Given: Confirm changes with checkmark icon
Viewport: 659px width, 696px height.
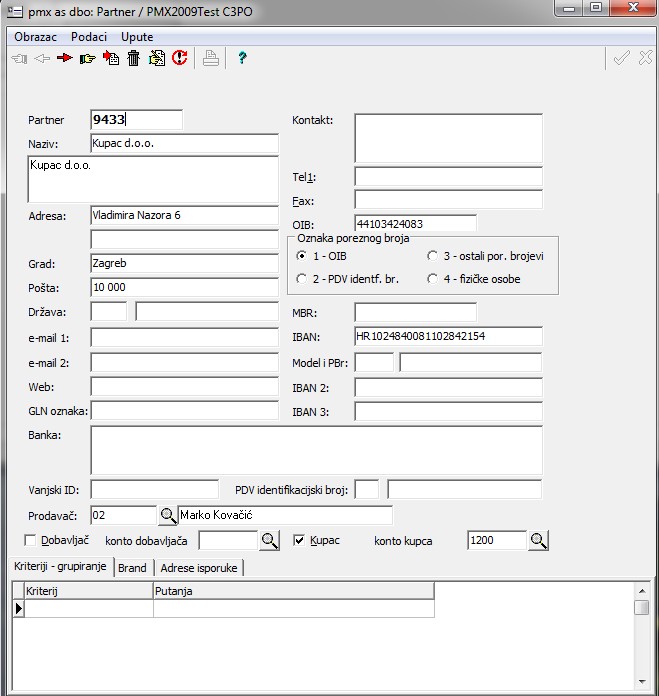Looking at the screenshot, I should pos(621,58).
